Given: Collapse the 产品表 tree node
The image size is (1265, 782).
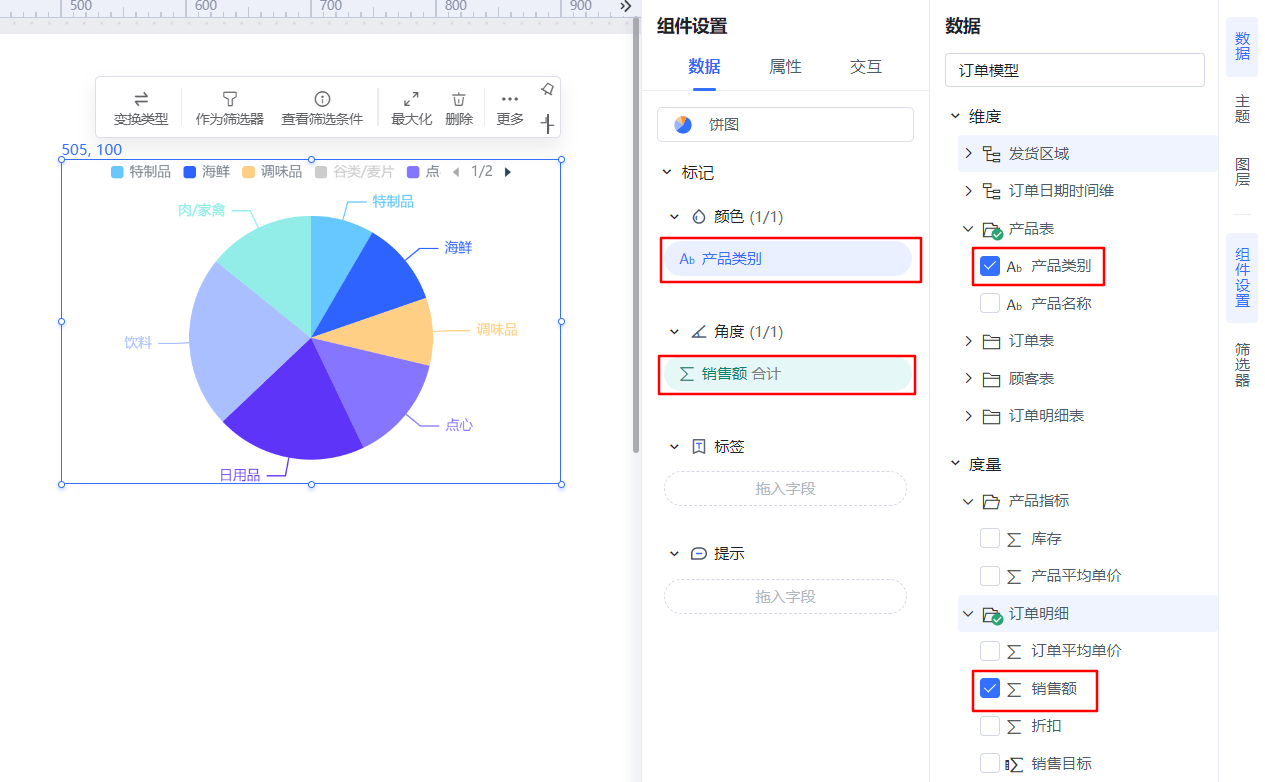Looking at the screenshot, I should [968, 229].
